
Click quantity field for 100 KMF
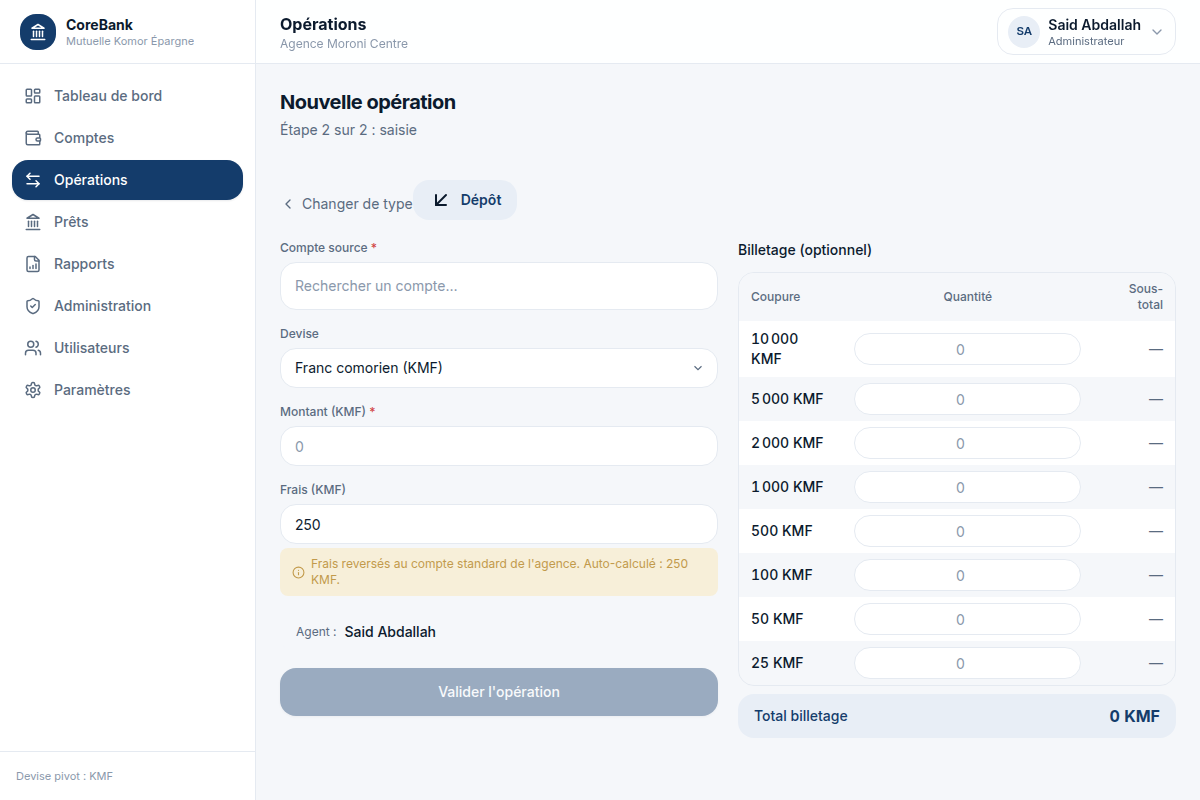pos(967,575)
